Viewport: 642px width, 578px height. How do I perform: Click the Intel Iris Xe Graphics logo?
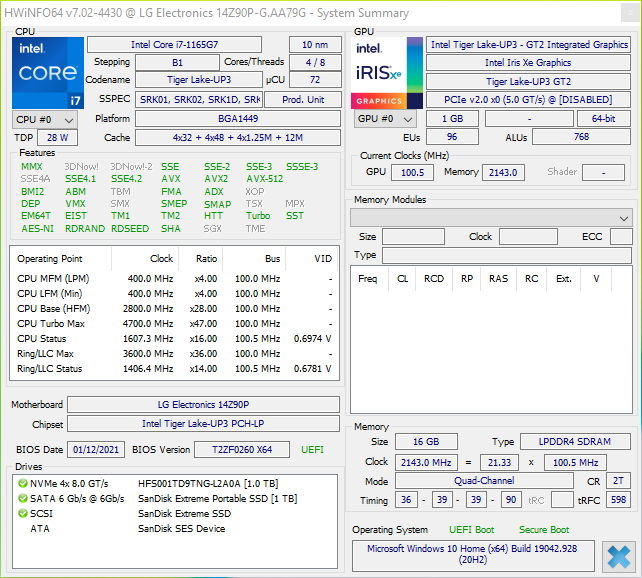coord(387,73)
